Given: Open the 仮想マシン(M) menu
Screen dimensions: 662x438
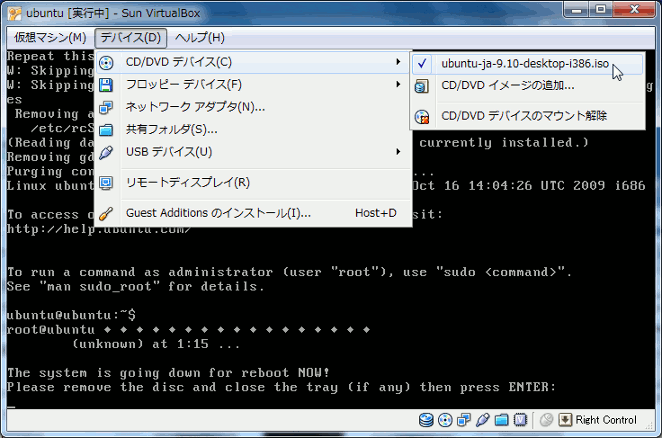Looking at the screenshot, I should [50, 38].
